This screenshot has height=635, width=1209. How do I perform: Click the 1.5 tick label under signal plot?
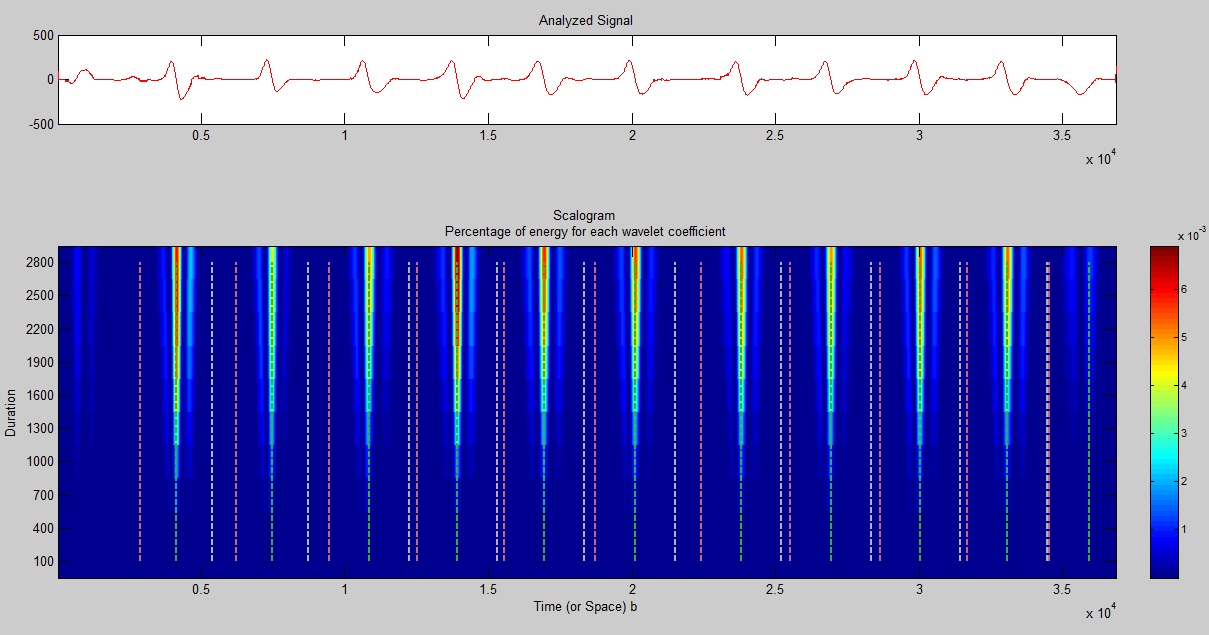click(x=488, y=134)
